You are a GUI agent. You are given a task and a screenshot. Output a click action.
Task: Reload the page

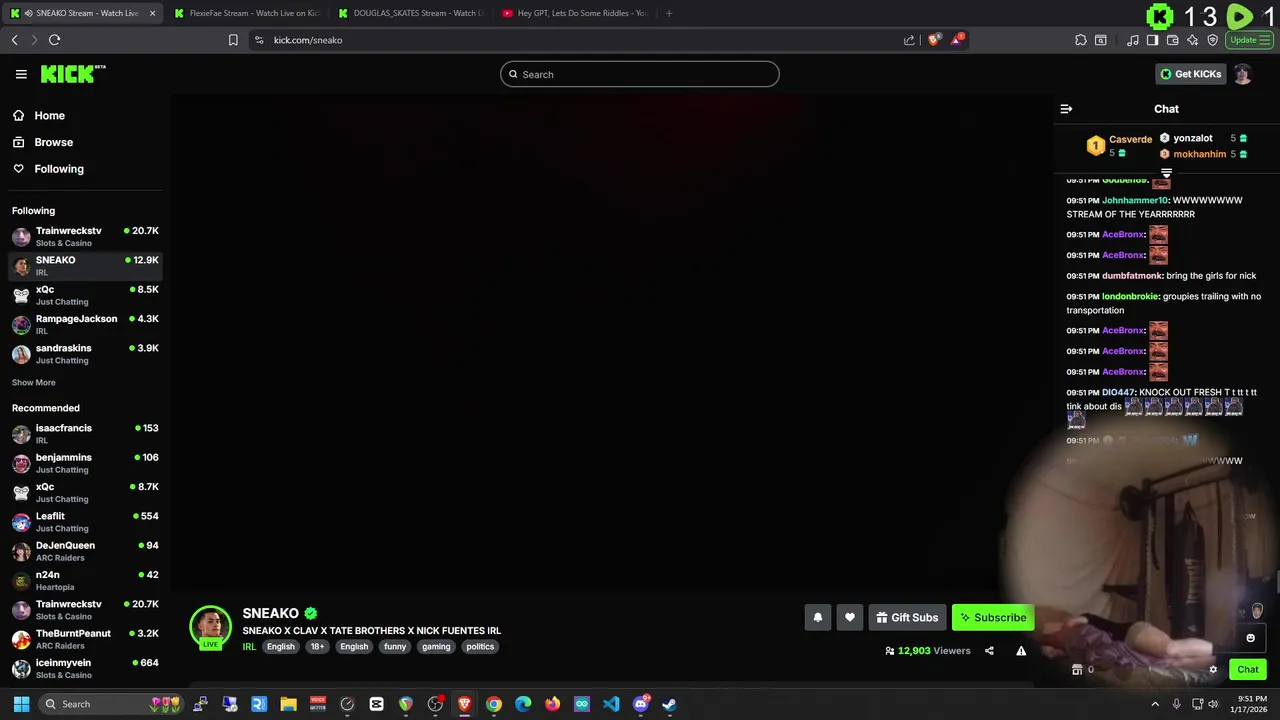pos(54,40)
